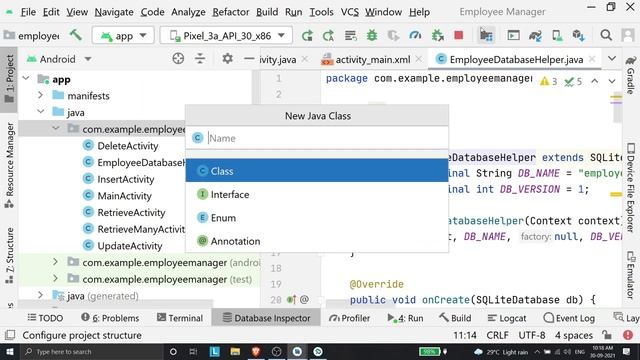
Task: Collapse the app module node
Action: click(26, 78)
